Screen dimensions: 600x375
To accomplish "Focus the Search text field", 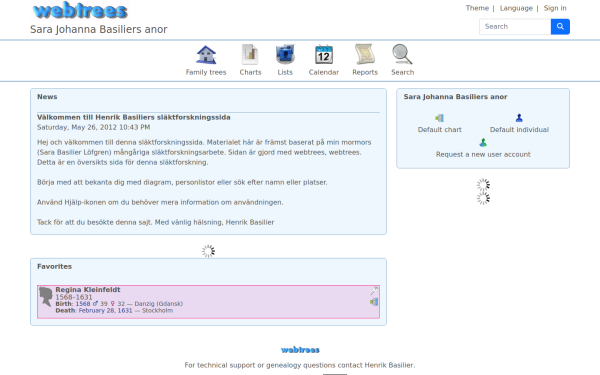I will pos(515,26).
